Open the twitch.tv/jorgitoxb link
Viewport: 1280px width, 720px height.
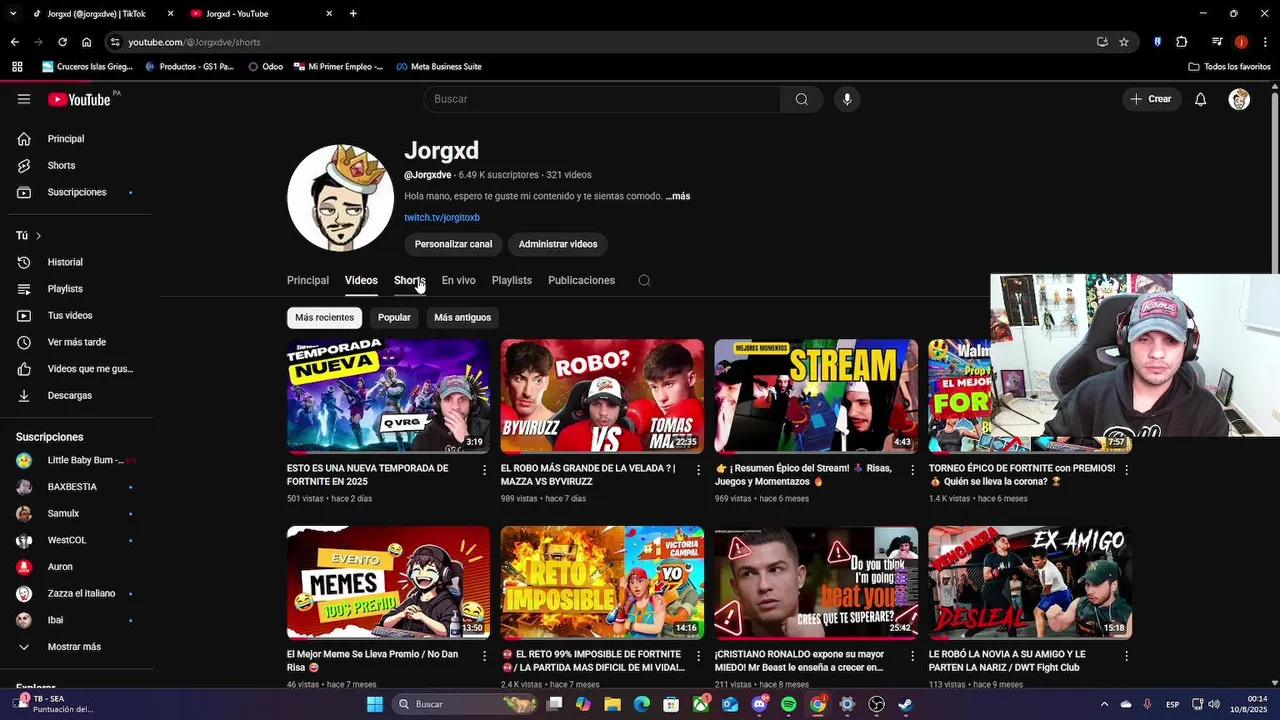click(442, 217)
